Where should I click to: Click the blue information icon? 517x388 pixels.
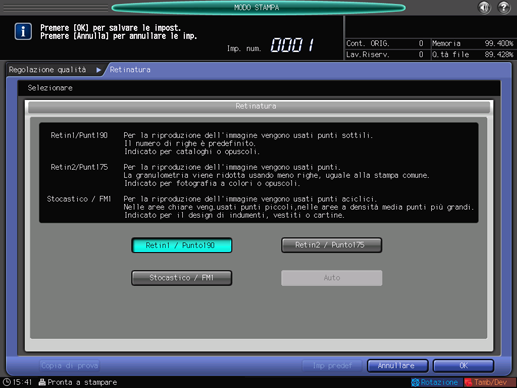pos(23,32)
